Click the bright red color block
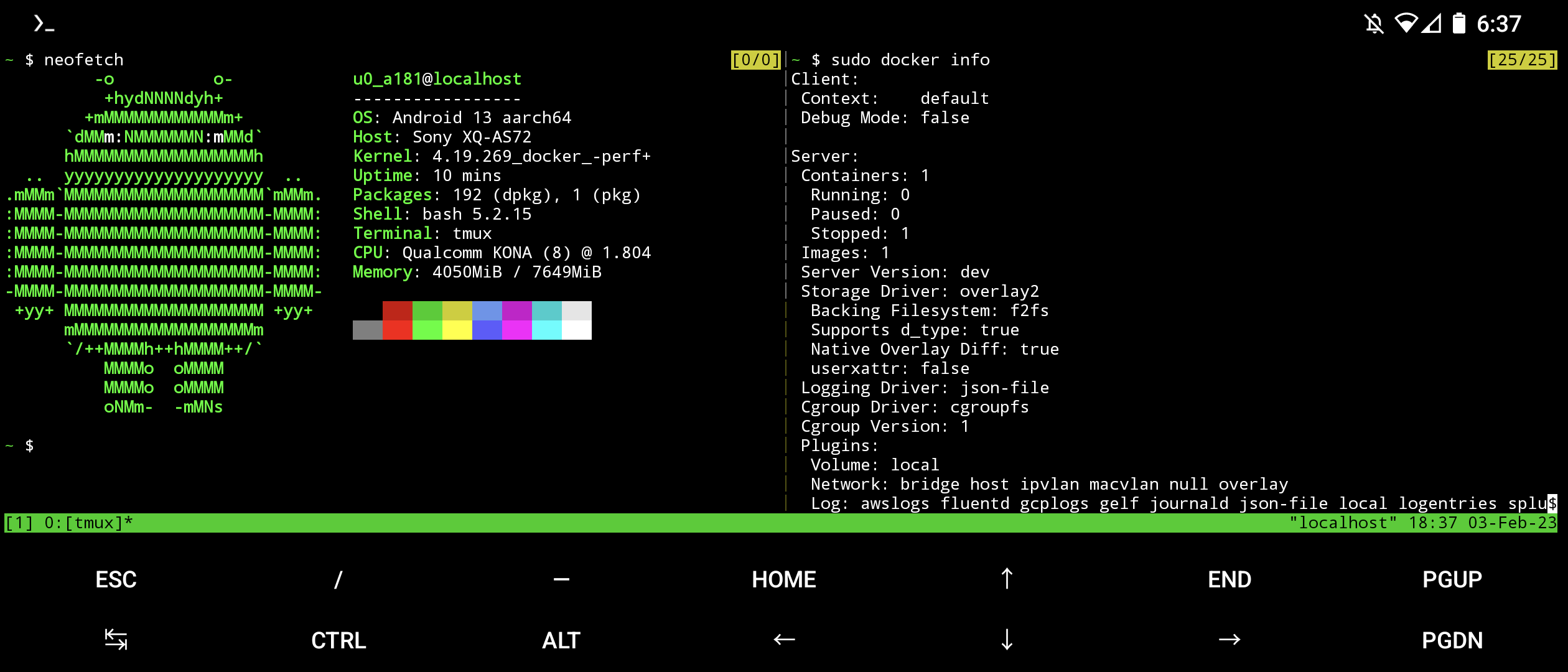1568x672 pixels. [398, 330]
